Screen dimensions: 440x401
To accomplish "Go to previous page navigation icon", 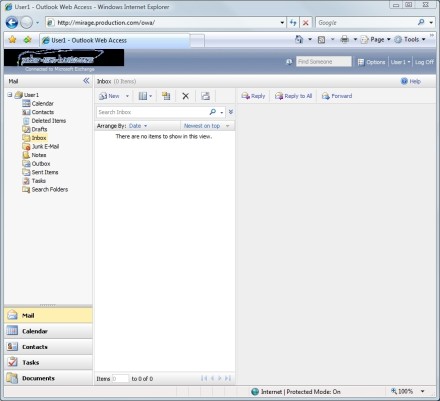I will coord(212,378).
